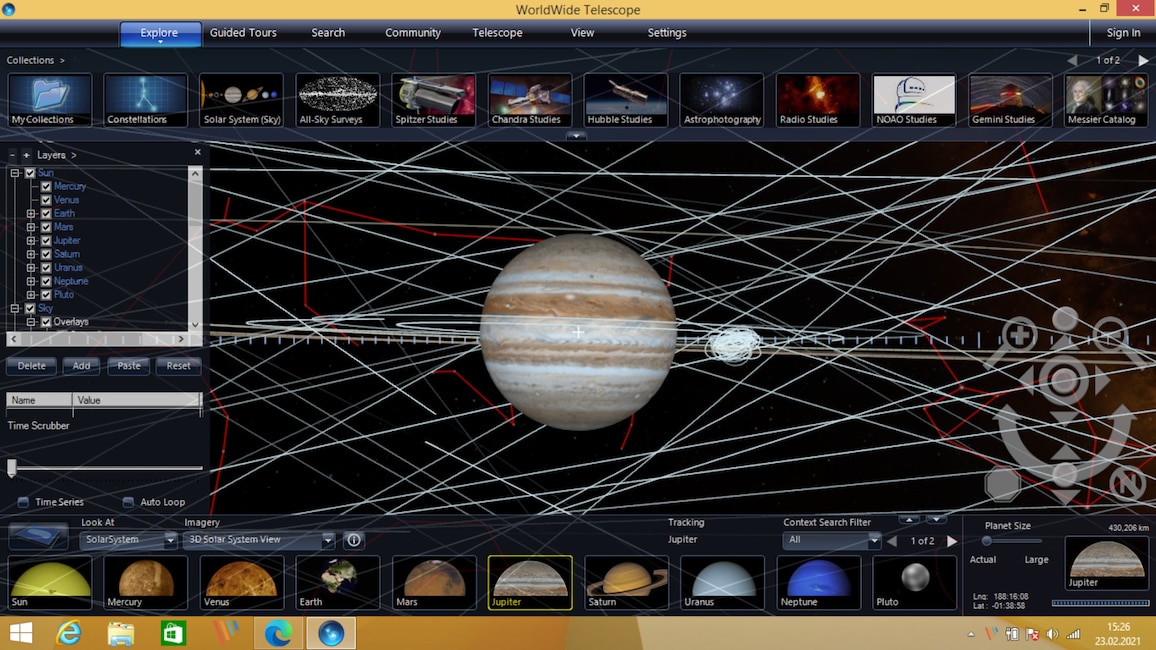The image size is (1156, 650).
Task: Toggle the Sky layer checkbox
Action: tap(30, 308)
